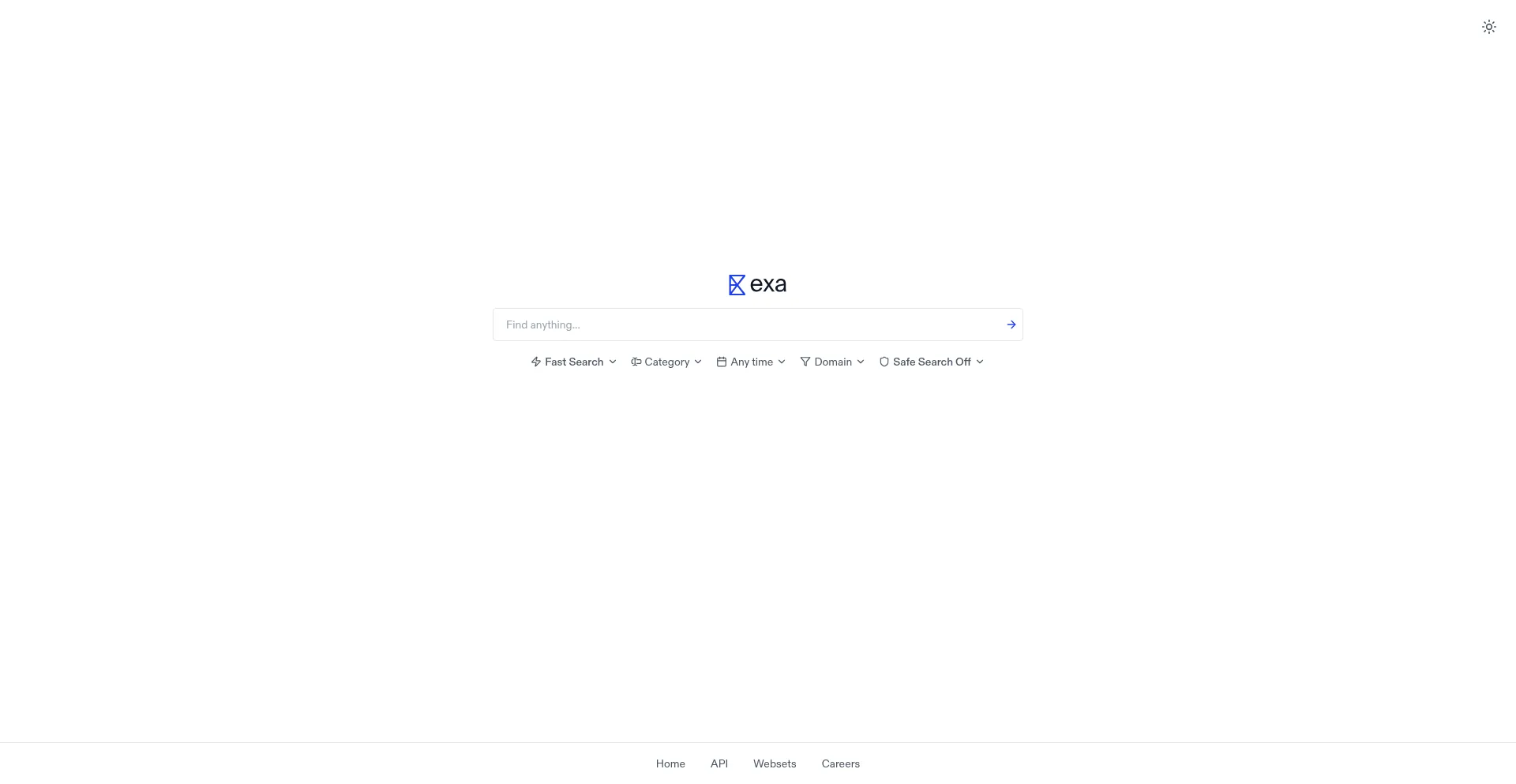The height and width of the screenshot is (784, 1516).
Task: Go to the API footer link
Action: pyautogui.click(x=719, y=763)
